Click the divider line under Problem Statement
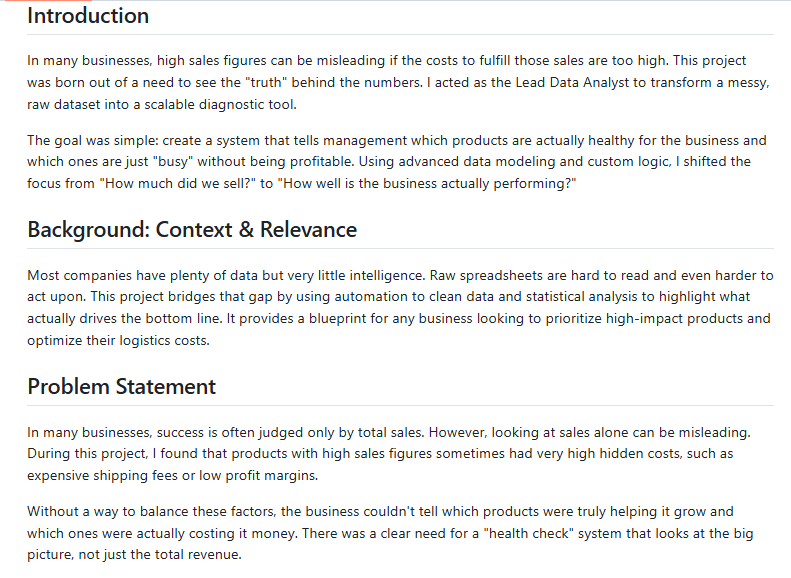Image resolution: width=791 pixels, height=578 pixels. 401,406
